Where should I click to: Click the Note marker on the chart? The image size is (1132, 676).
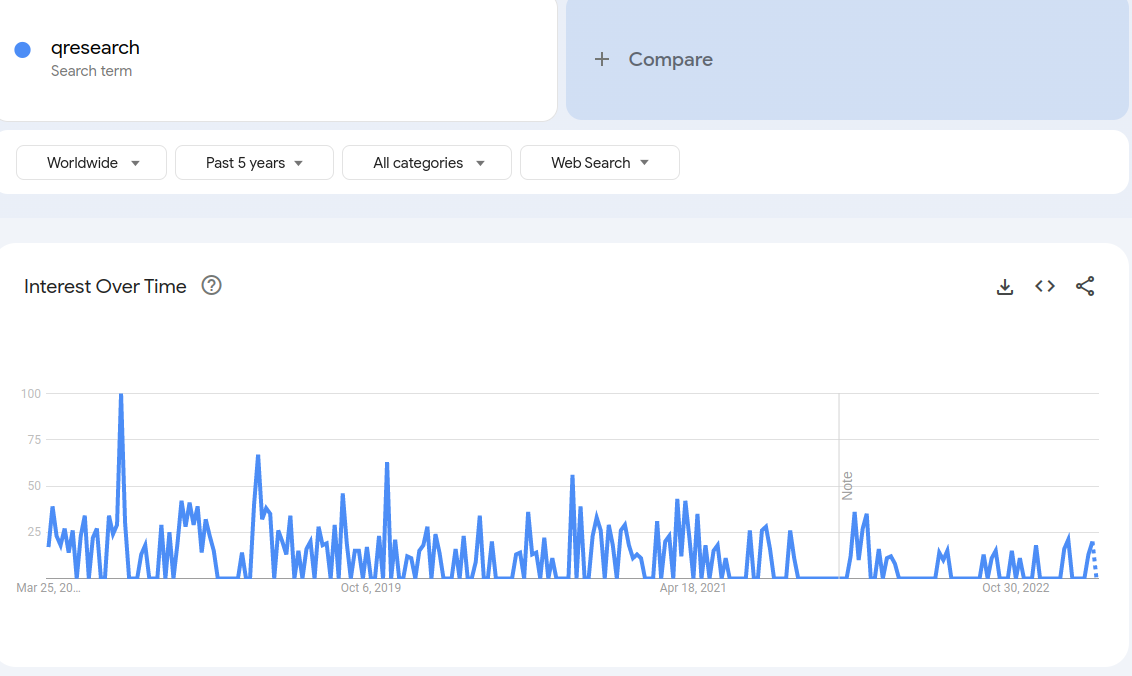click(848, 485)
